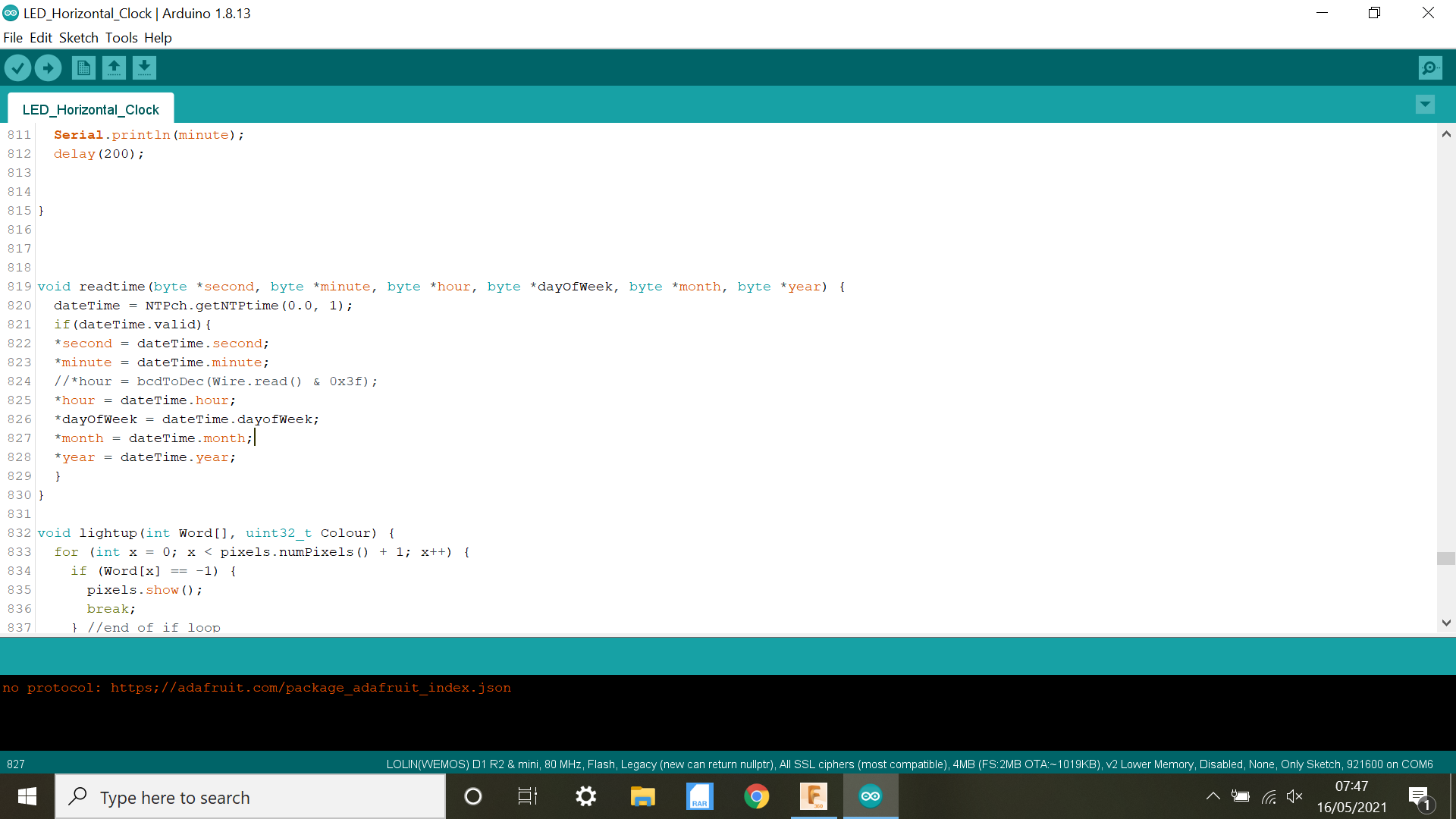Open the Sketch menu
This screenshot has width=1456, height=819.
tap(78, 37)
